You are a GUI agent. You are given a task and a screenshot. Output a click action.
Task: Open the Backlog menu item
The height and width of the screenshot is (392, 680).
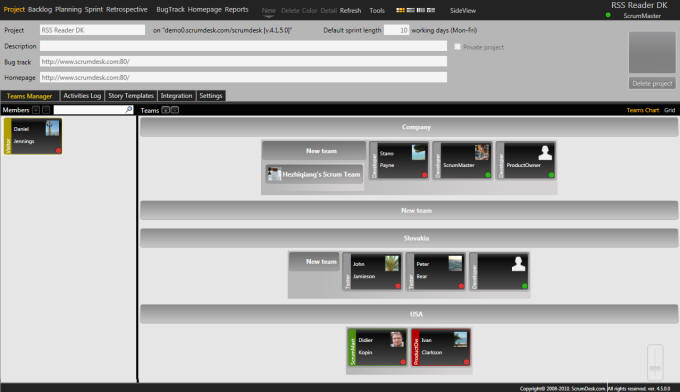click(40, 10)
